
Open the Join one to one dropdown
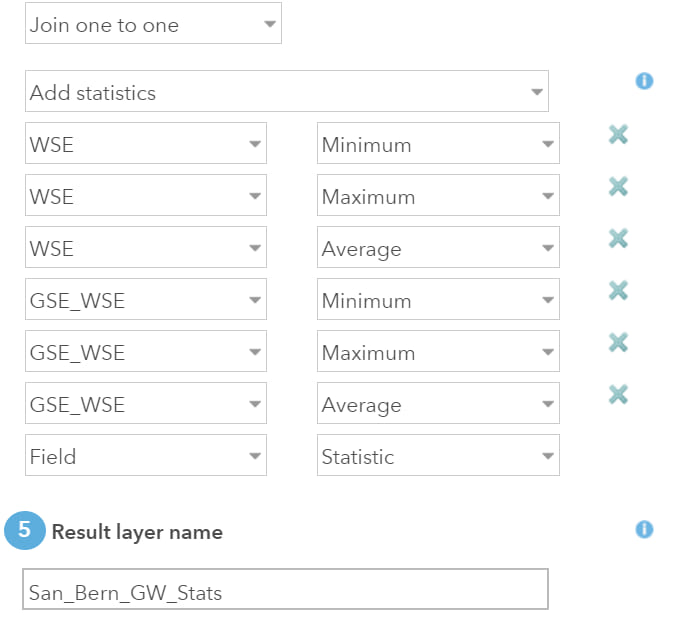[x=153, y=24]
